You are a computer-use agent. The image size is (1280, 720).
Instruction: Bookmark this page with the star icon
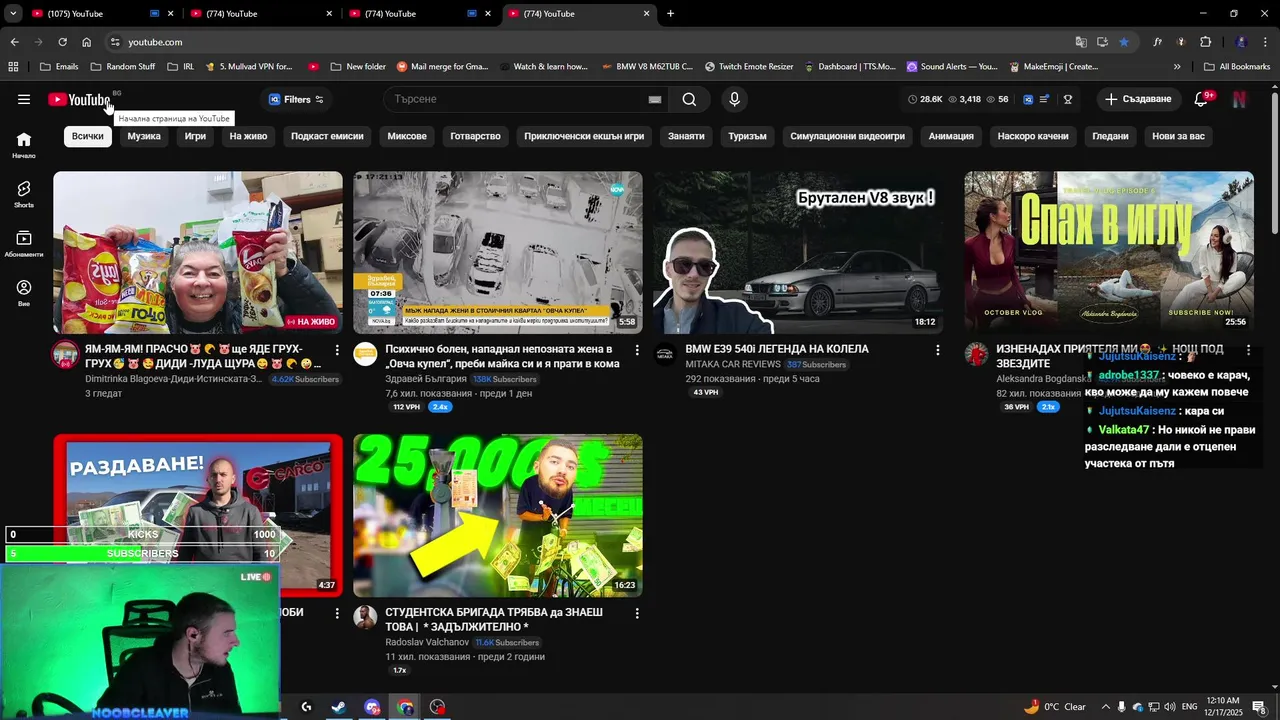click(x=1124, y=42)
